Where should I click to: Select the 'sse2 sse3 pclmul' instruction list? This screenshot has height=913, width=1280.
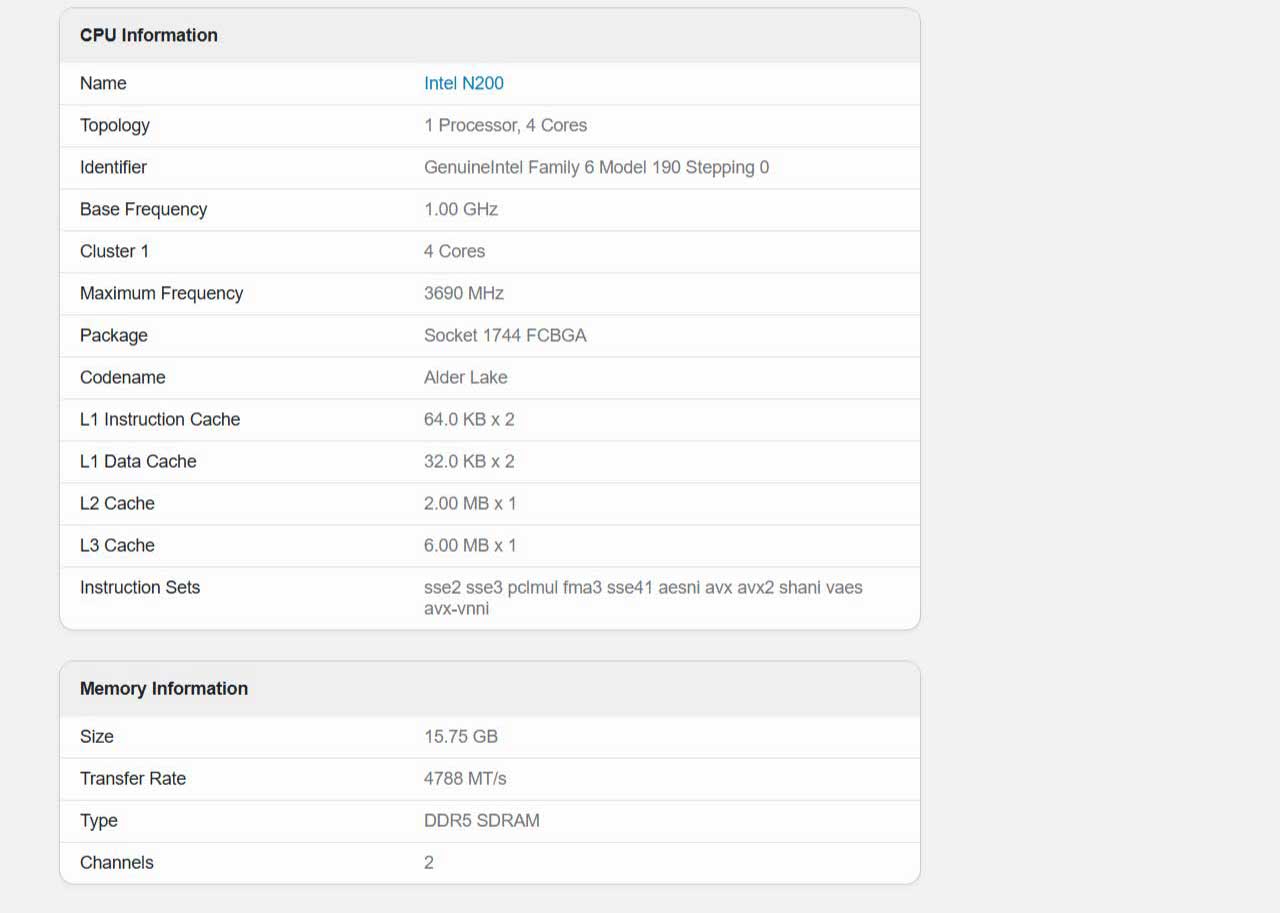pos(643,597)
